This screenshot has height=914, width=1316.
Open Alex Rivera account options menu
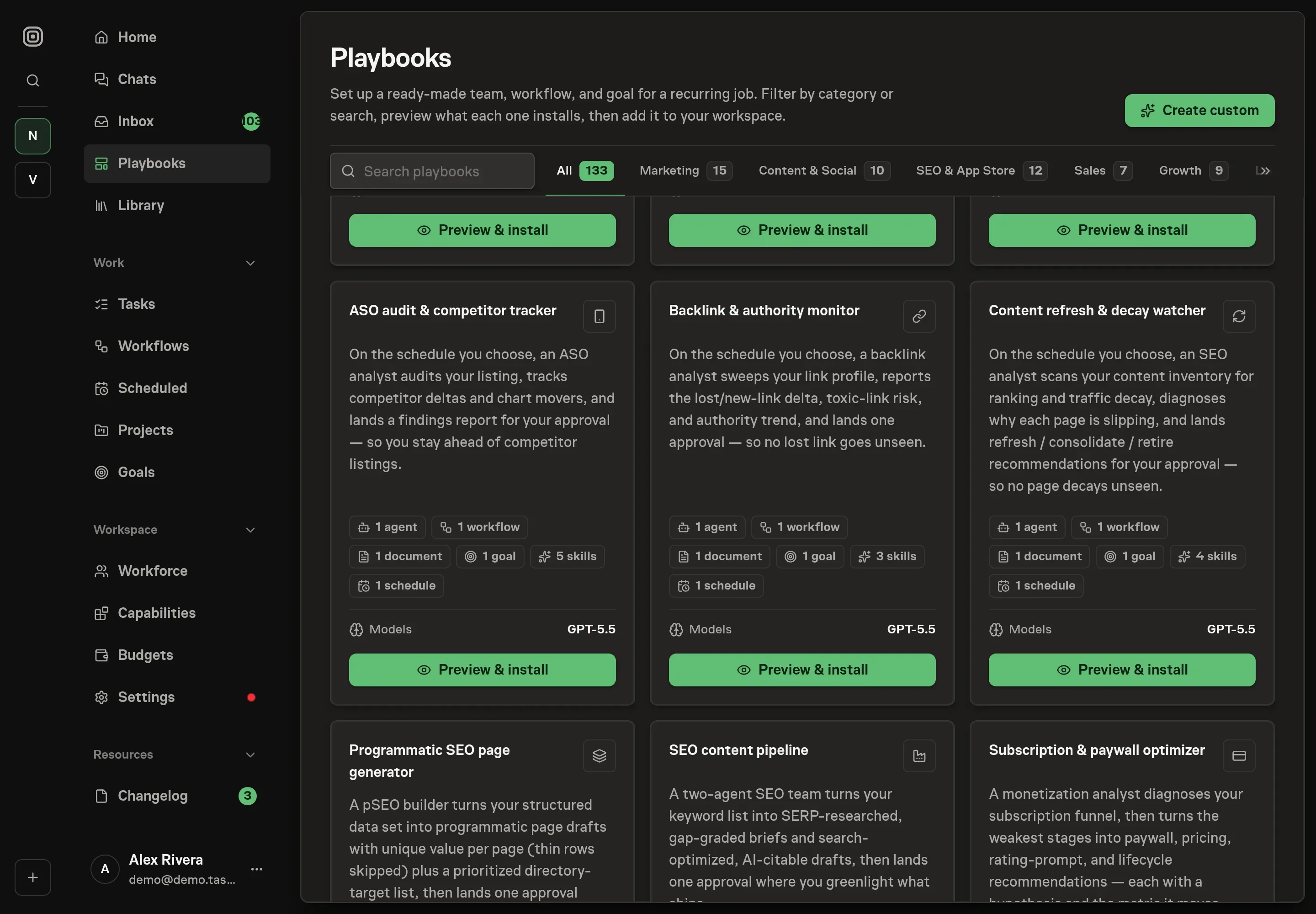point(256,869)
